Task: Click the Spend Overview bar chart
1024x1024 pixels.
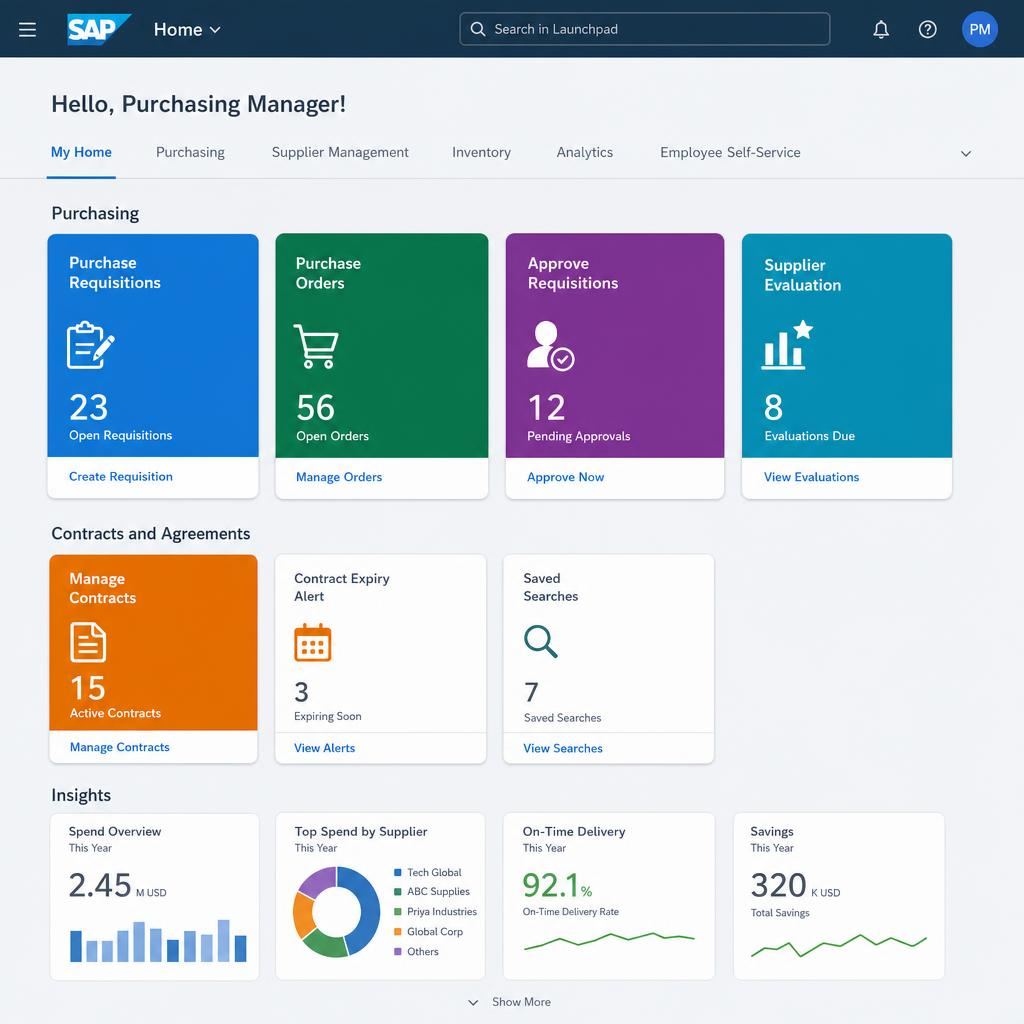Action: [158, 940]
